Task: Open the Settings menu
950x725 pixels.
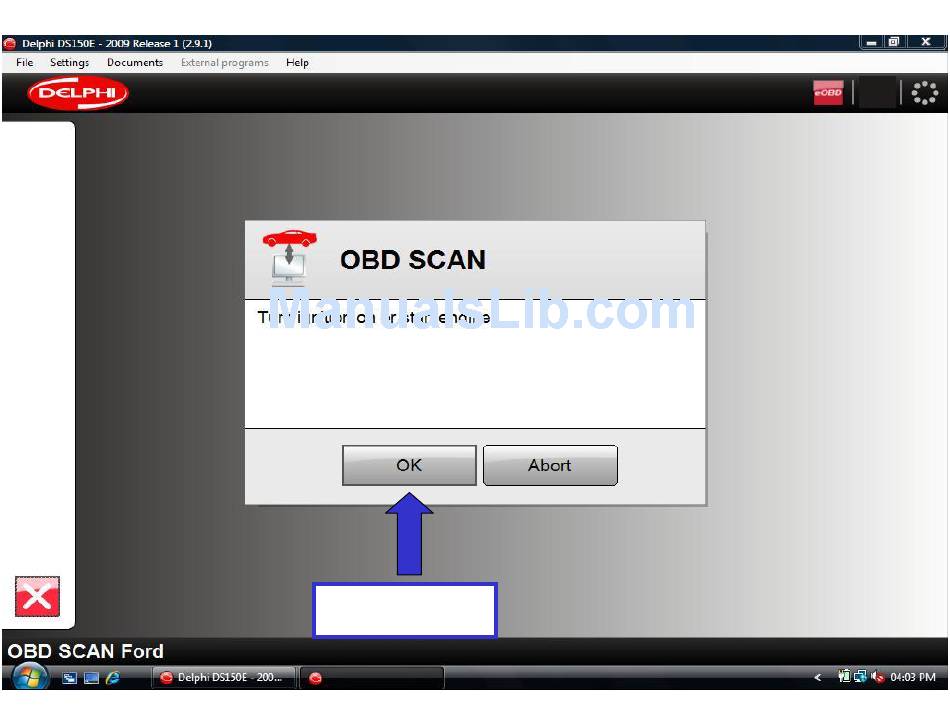Action: pyautogui.click(x=69, y=62)
